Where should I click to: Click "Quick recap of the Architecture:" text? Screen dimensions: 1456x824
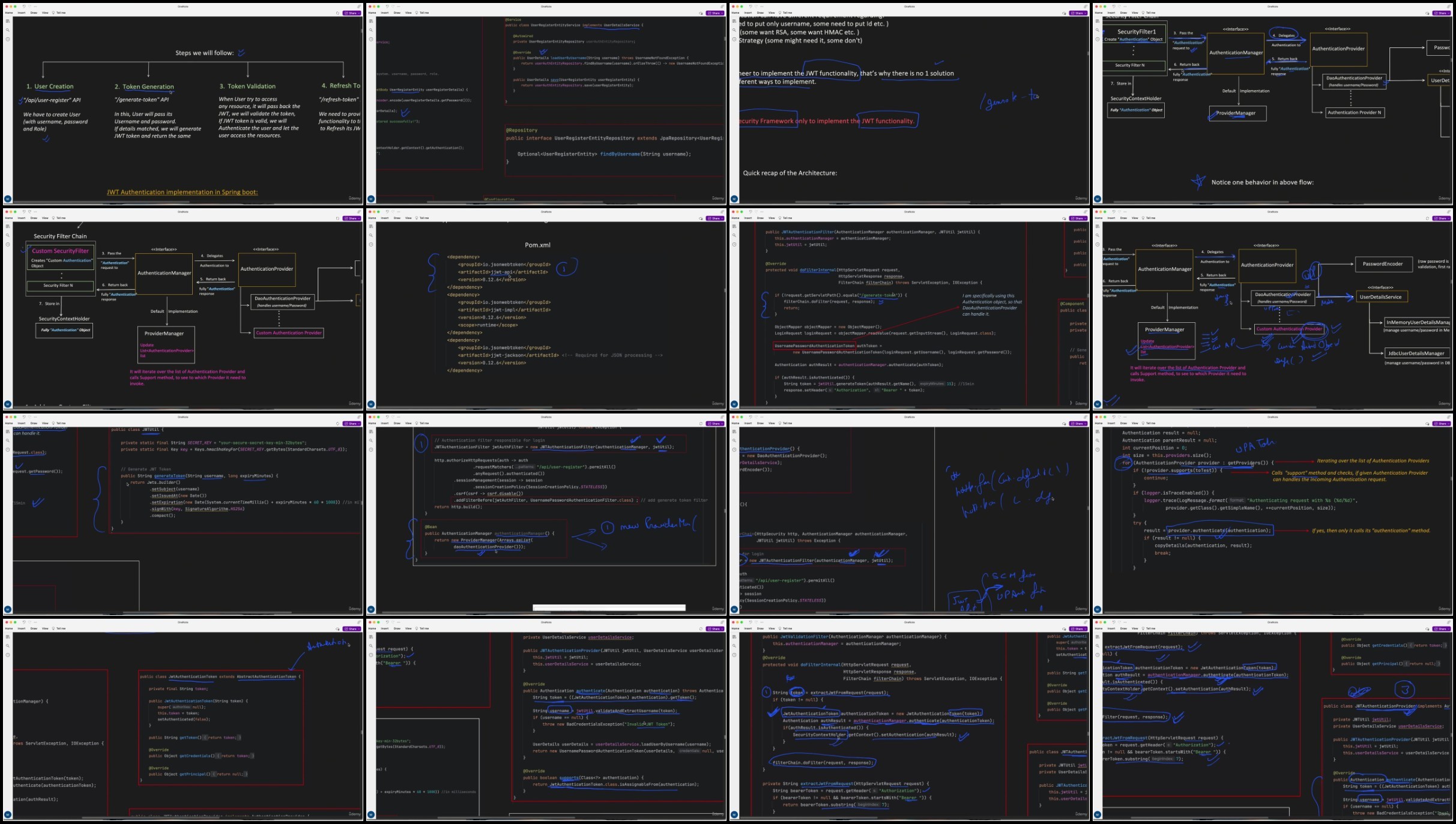790,173
